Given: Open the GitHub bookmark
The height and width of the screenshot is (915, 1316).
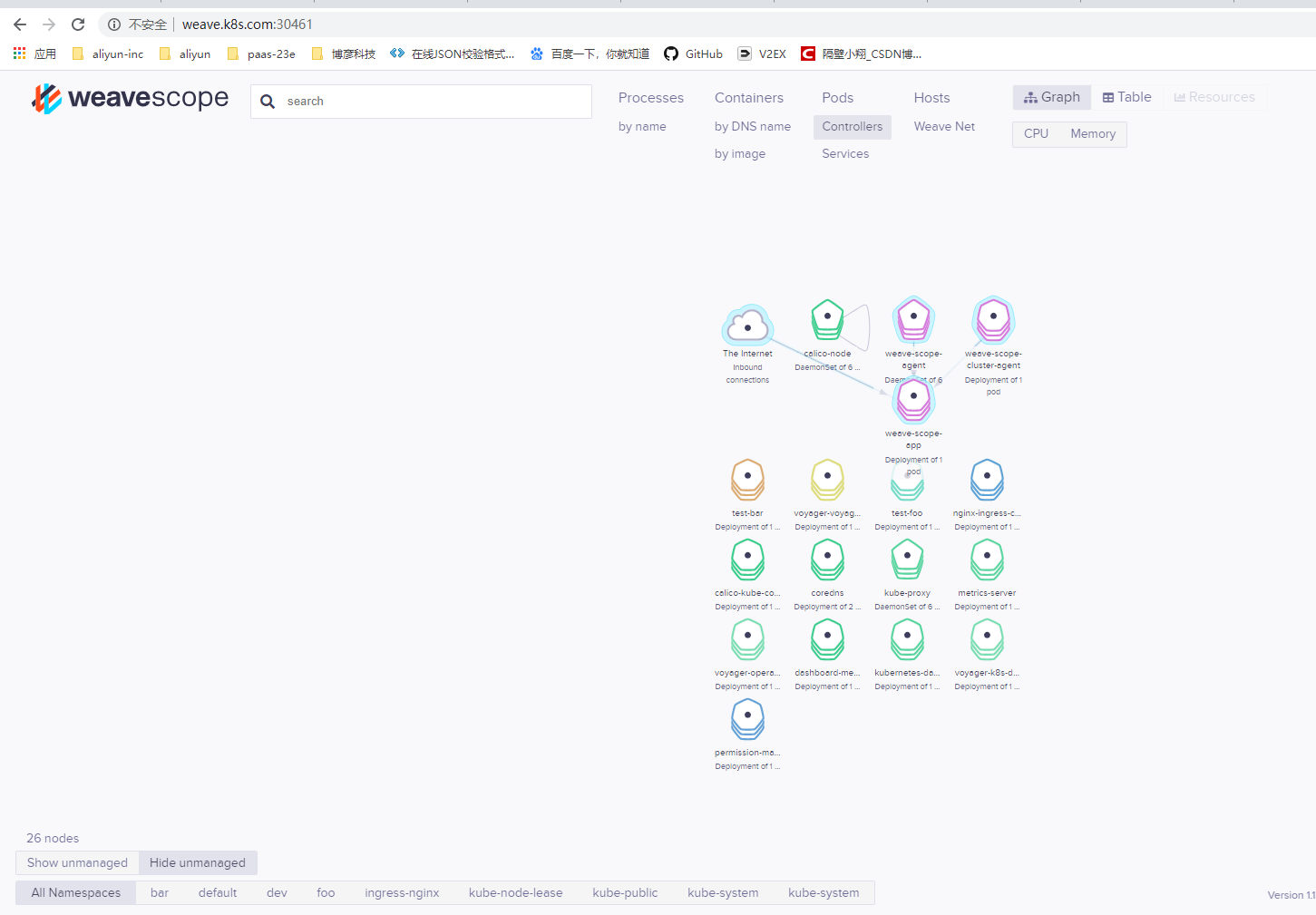Looking at the screenshot, I should [694, 54].
